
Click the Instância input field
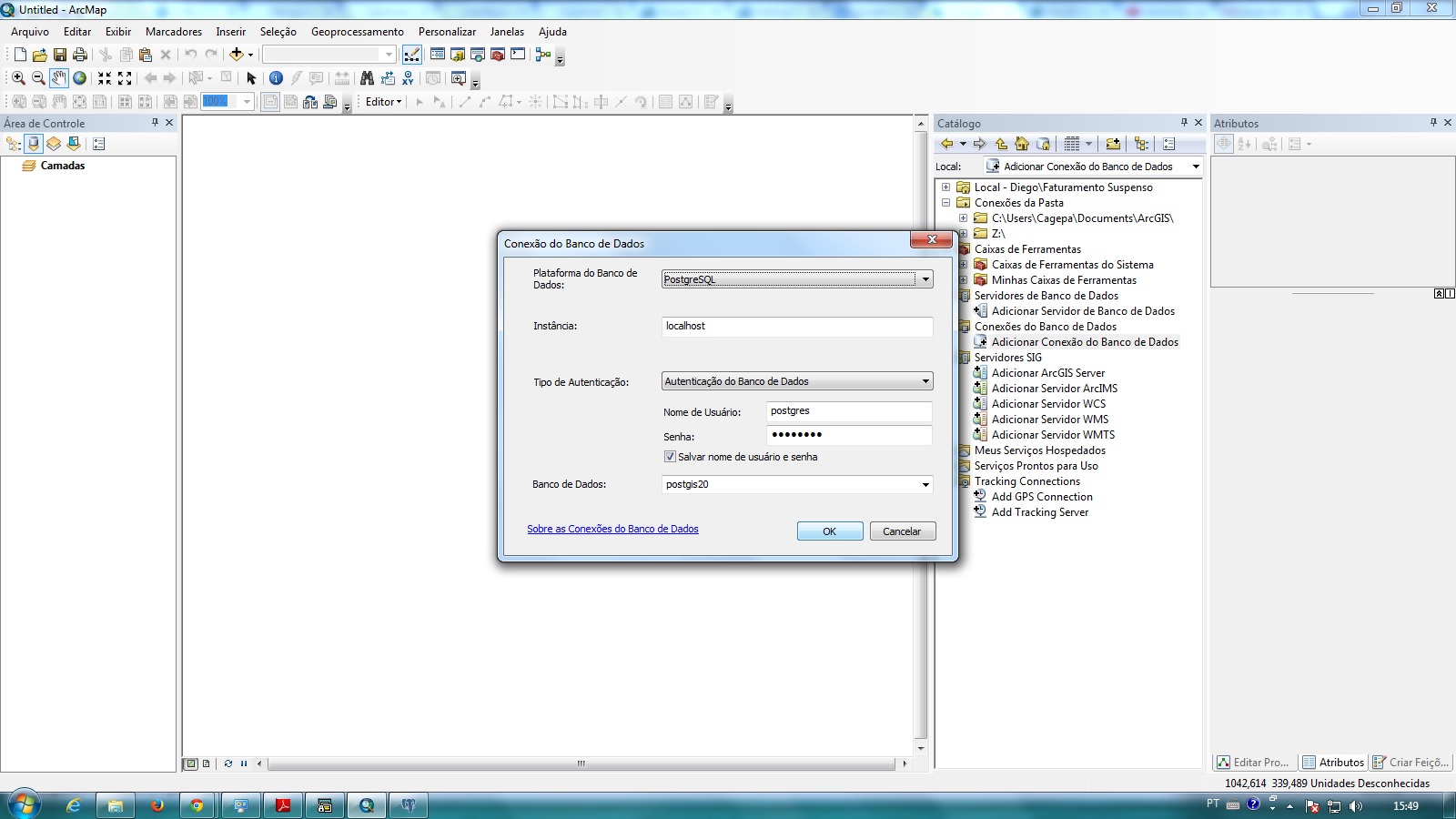click(x=797, y=326)
